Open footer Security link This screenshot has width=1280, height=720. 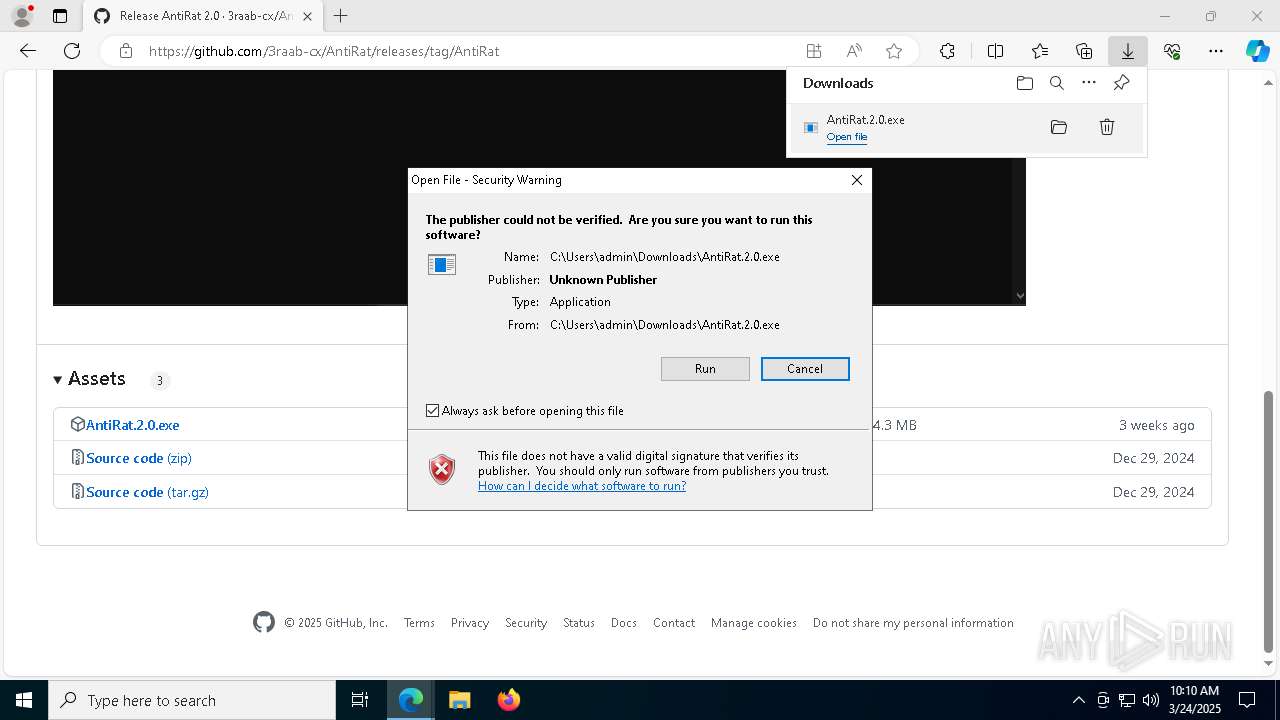[526, 623]
